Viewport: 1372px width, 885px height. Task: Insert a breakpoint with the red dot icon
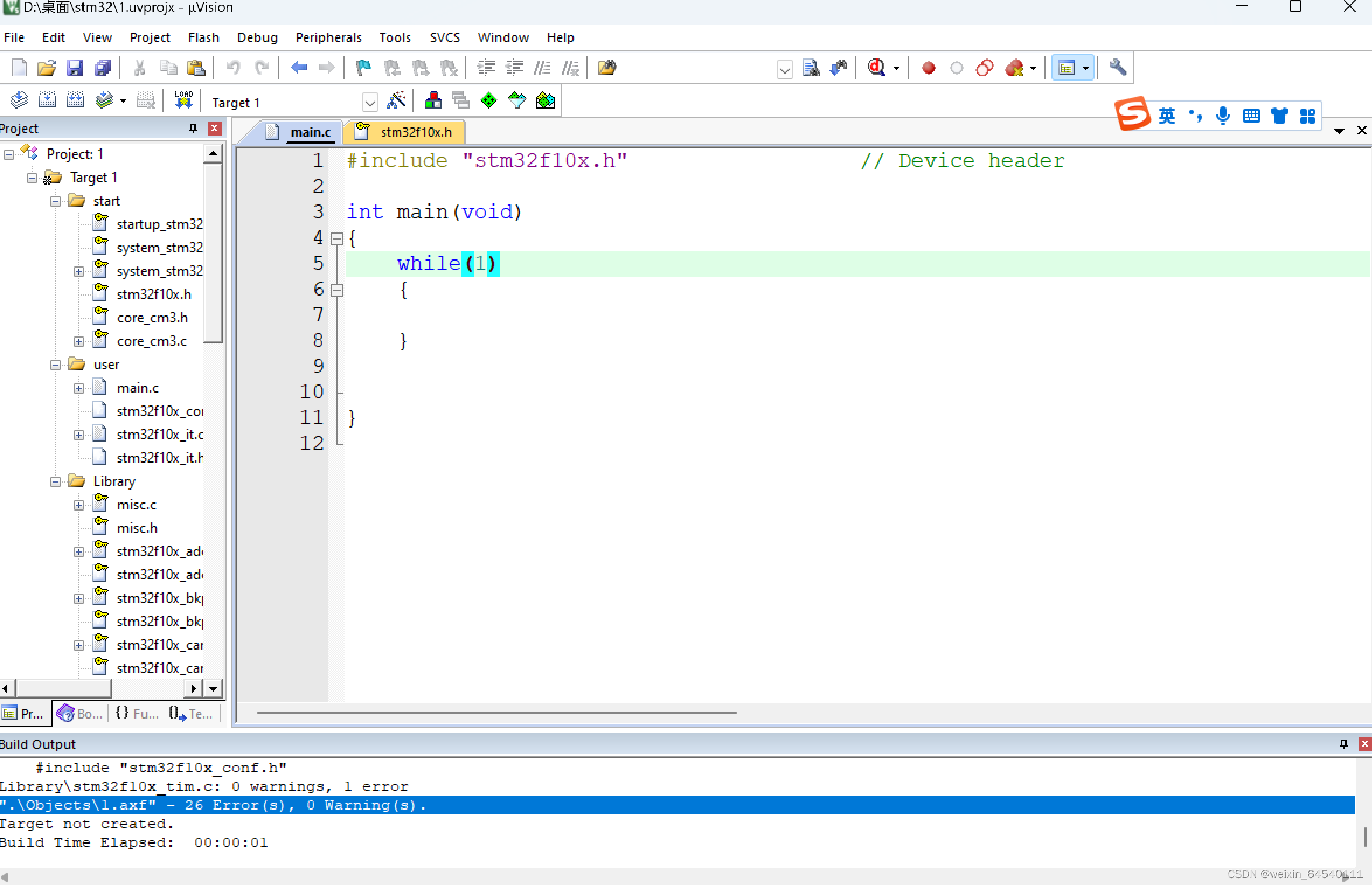coord(928,68)
